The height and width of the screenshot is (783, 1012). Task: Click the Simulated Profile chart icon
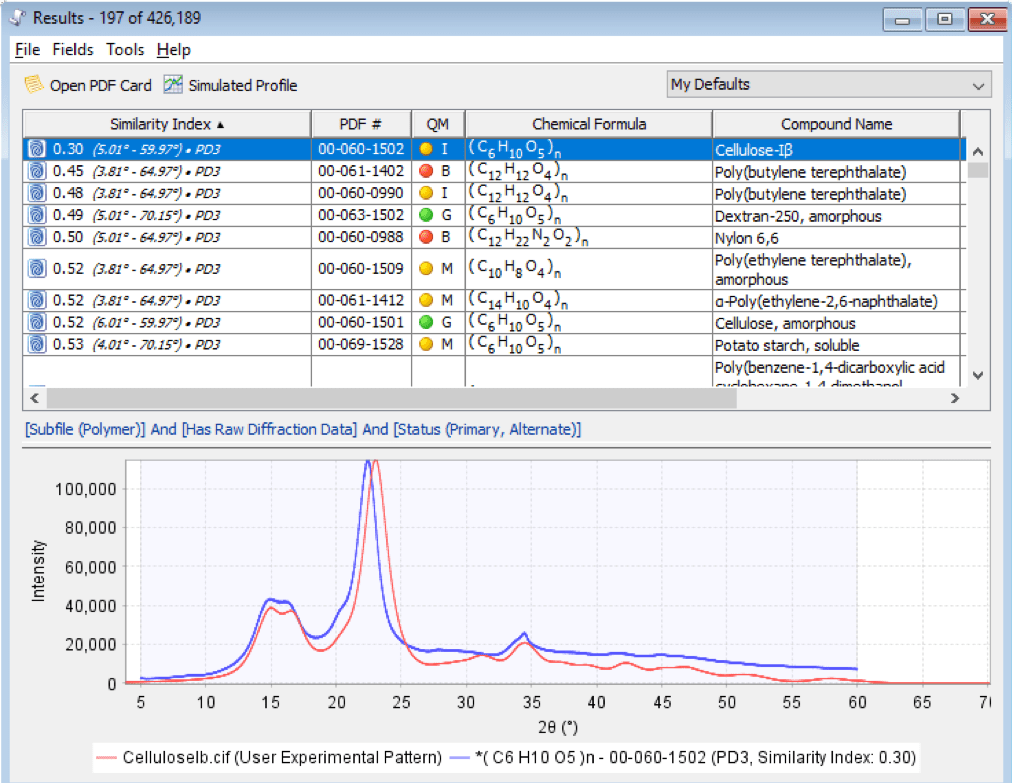click(172, 85)
